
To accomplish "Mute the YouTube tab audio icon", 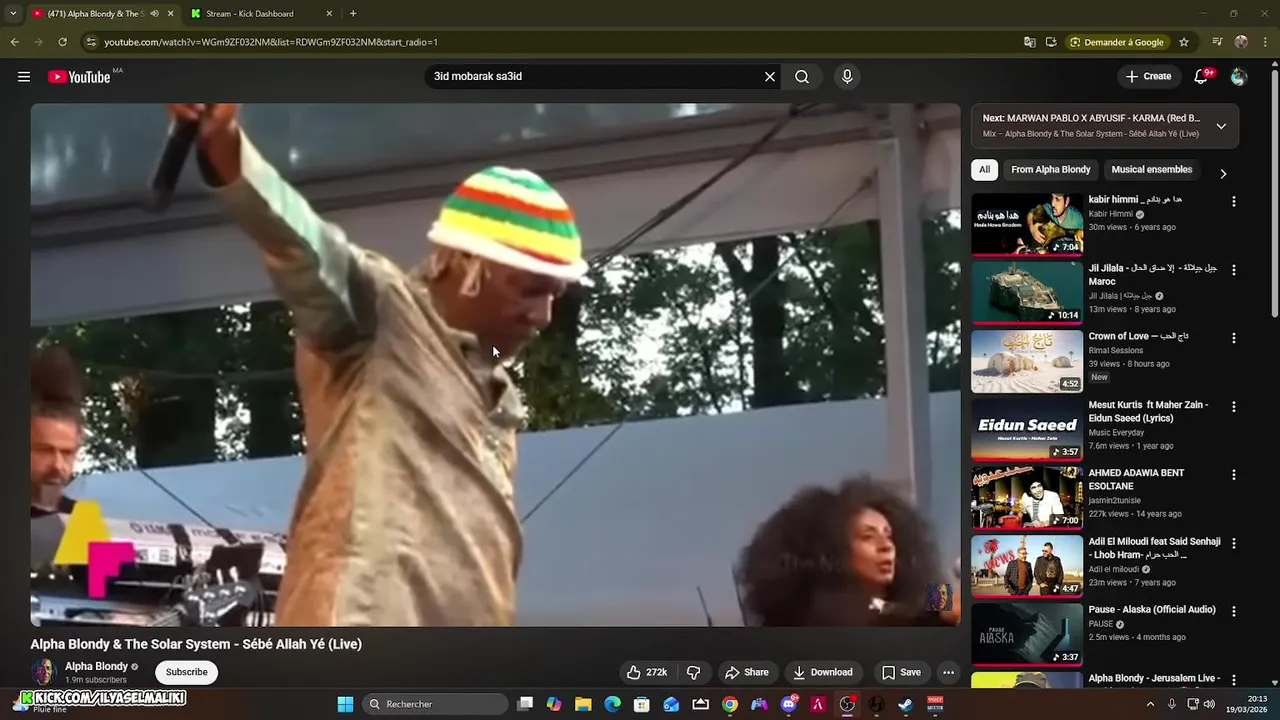I will click(154, 14).
